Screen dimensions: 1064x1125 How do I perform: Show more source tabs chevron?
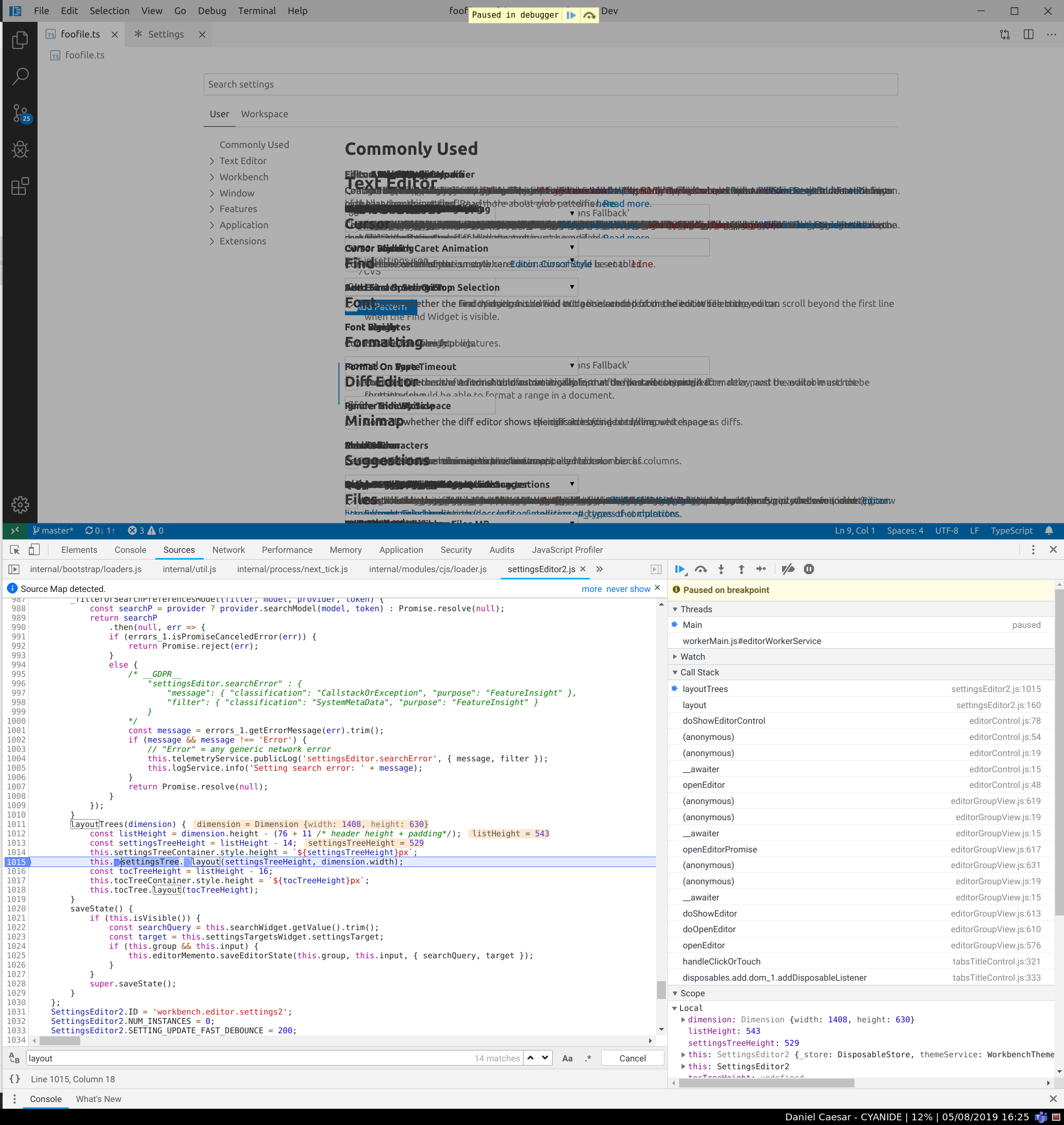(x=600, y=568)
